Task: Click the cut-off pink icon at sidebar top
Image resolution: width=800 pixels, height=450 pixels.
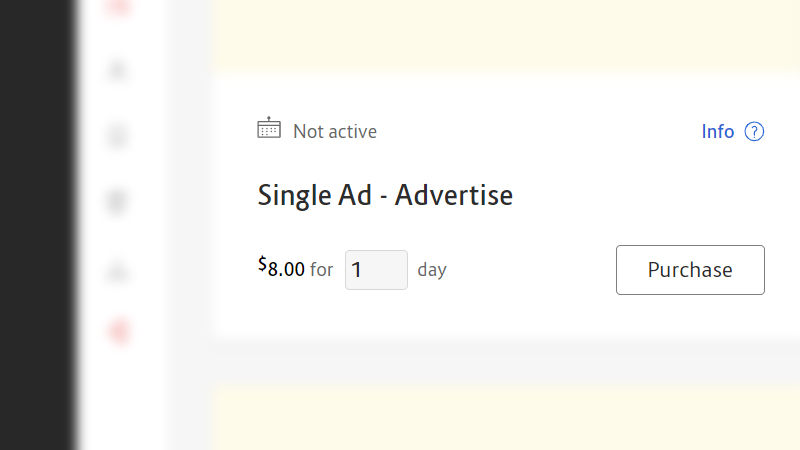Action: (119, 6)
